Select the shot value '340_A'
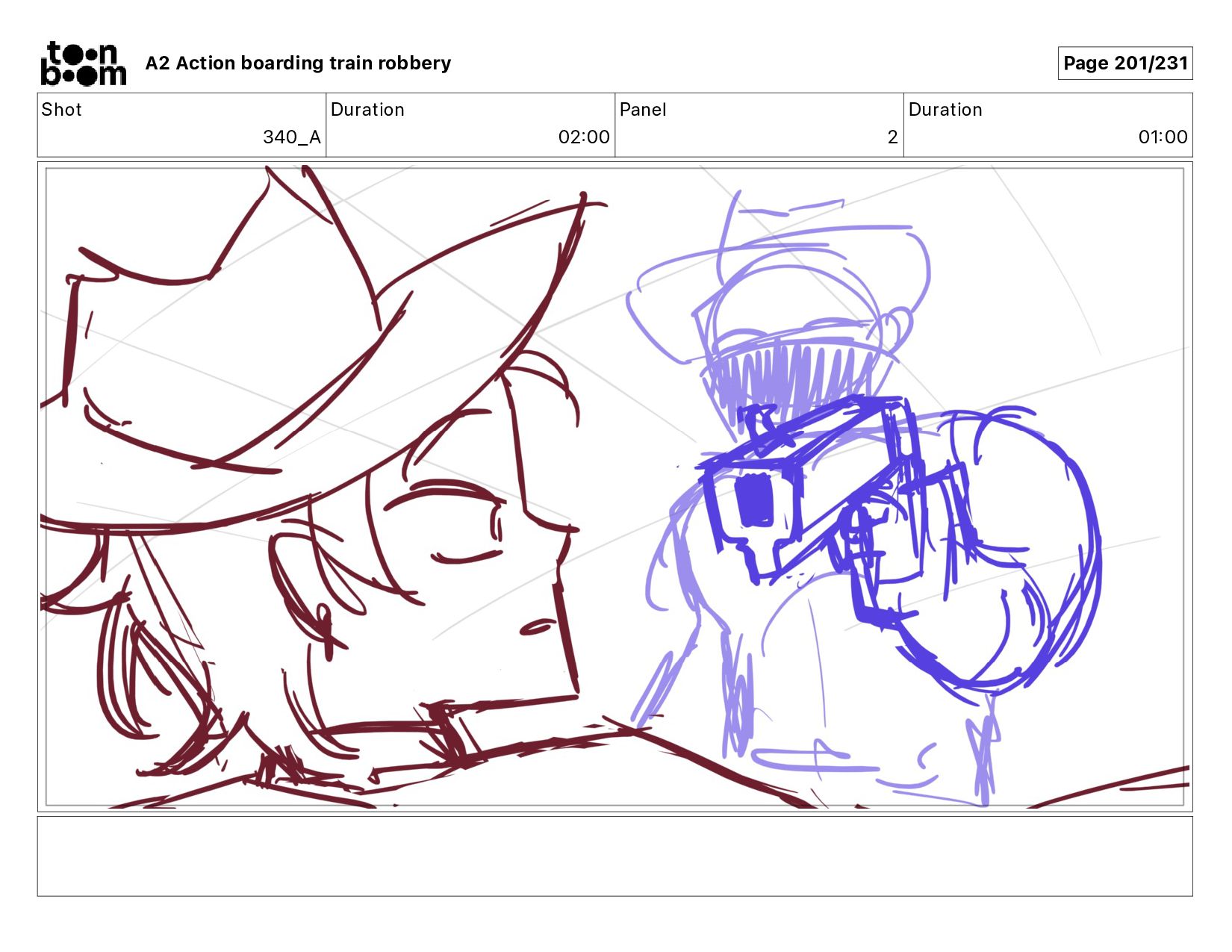The width and height of the screenshot is (1232, 952). coord(292,137)
